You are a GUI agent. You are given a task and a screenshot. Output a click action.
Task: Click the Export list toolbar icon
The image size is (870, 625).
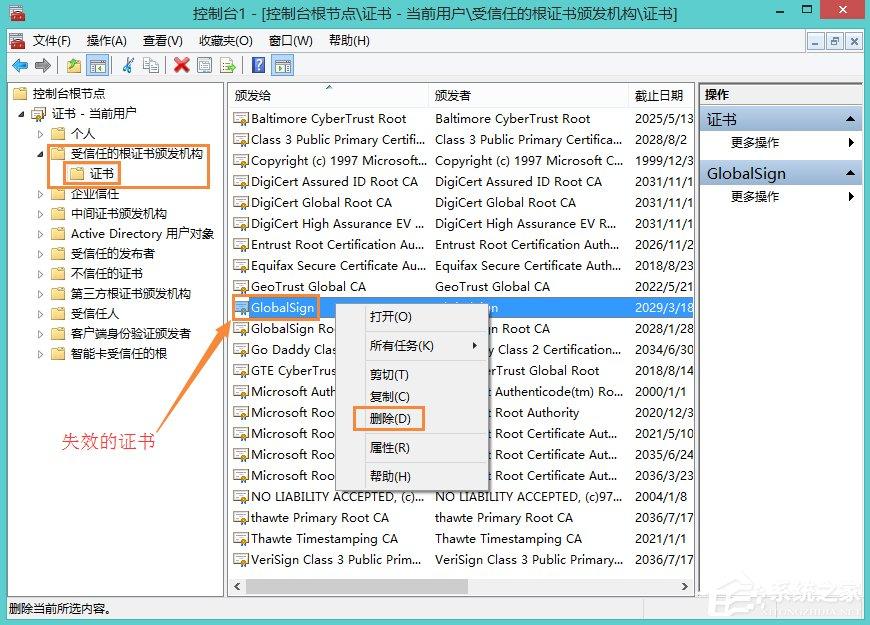[228, 66]
